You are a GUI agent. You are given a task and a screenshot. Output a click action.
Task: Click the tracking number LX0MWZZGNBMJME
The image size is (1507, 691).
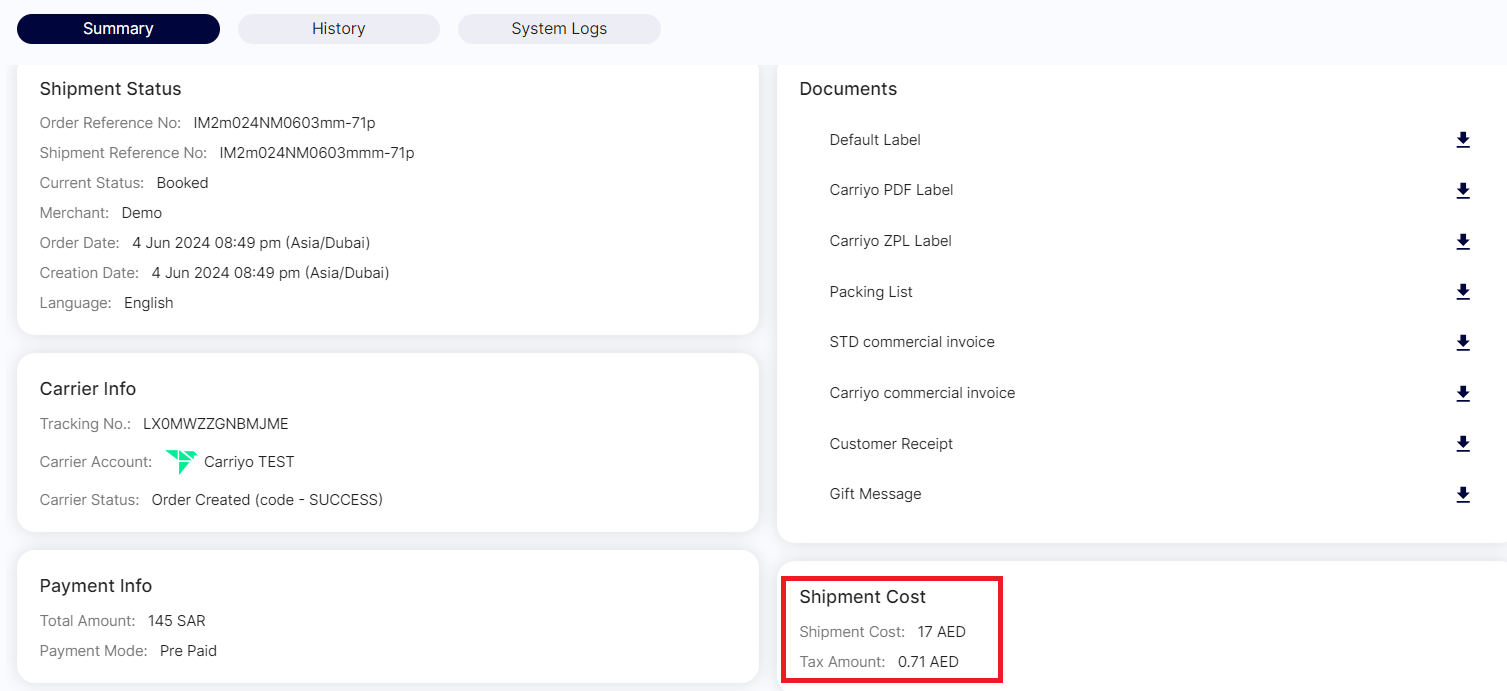click(215, 424)
